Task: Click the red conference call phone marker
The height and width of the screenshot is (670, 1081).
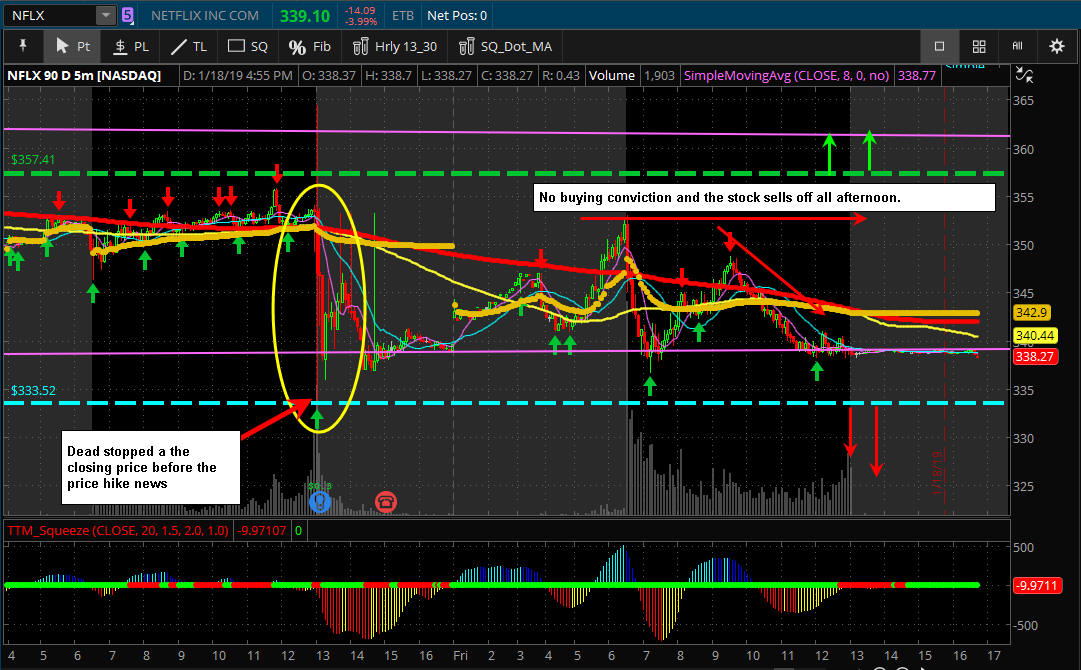Action: 385,500
